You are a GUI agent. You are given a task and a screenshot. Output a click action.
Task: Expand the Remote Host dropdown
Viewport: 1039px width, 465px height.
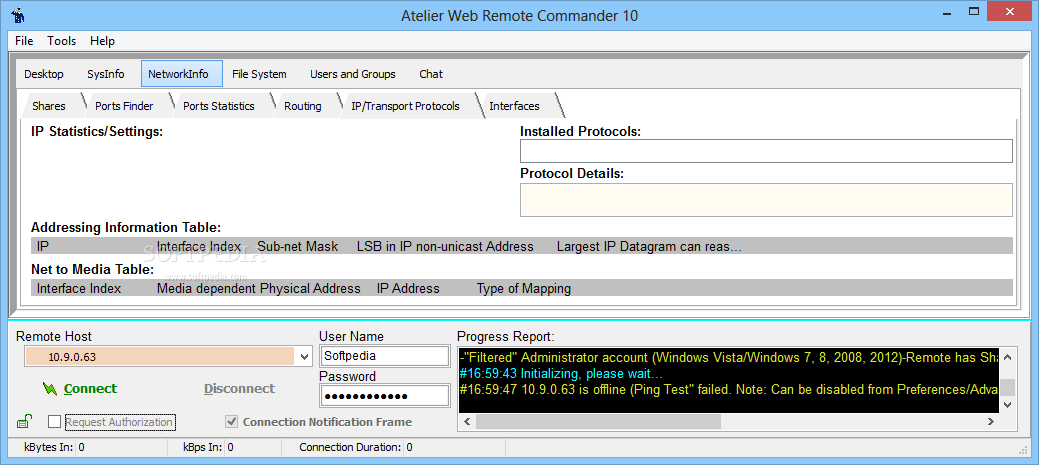coord(304,357)
